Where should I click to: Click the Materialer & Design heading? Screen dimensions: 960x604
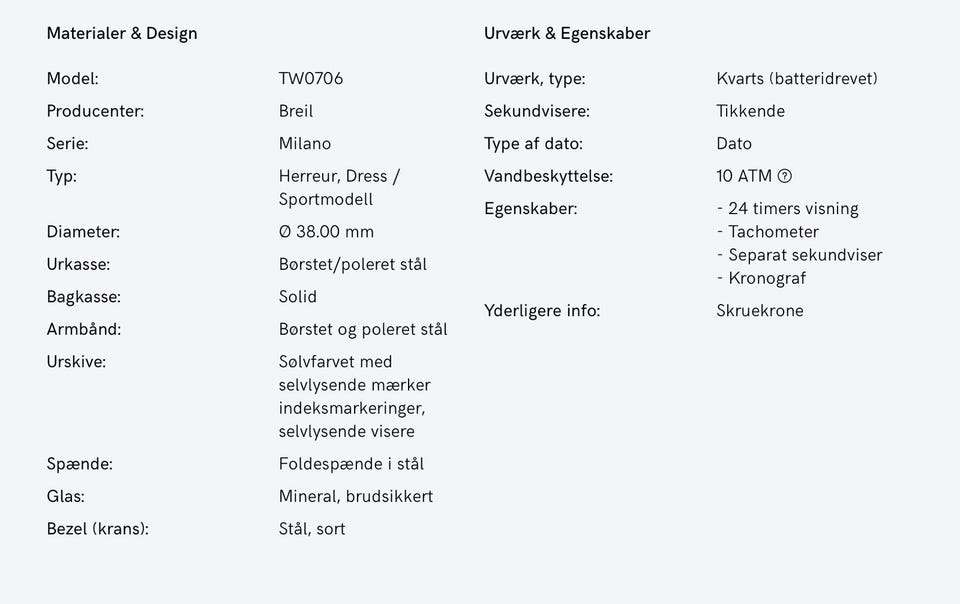click(122, 33)
